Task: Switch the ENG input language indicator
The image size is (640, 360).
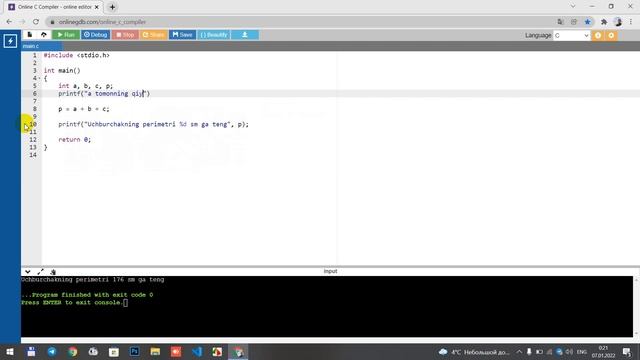Action: [582, 351]
